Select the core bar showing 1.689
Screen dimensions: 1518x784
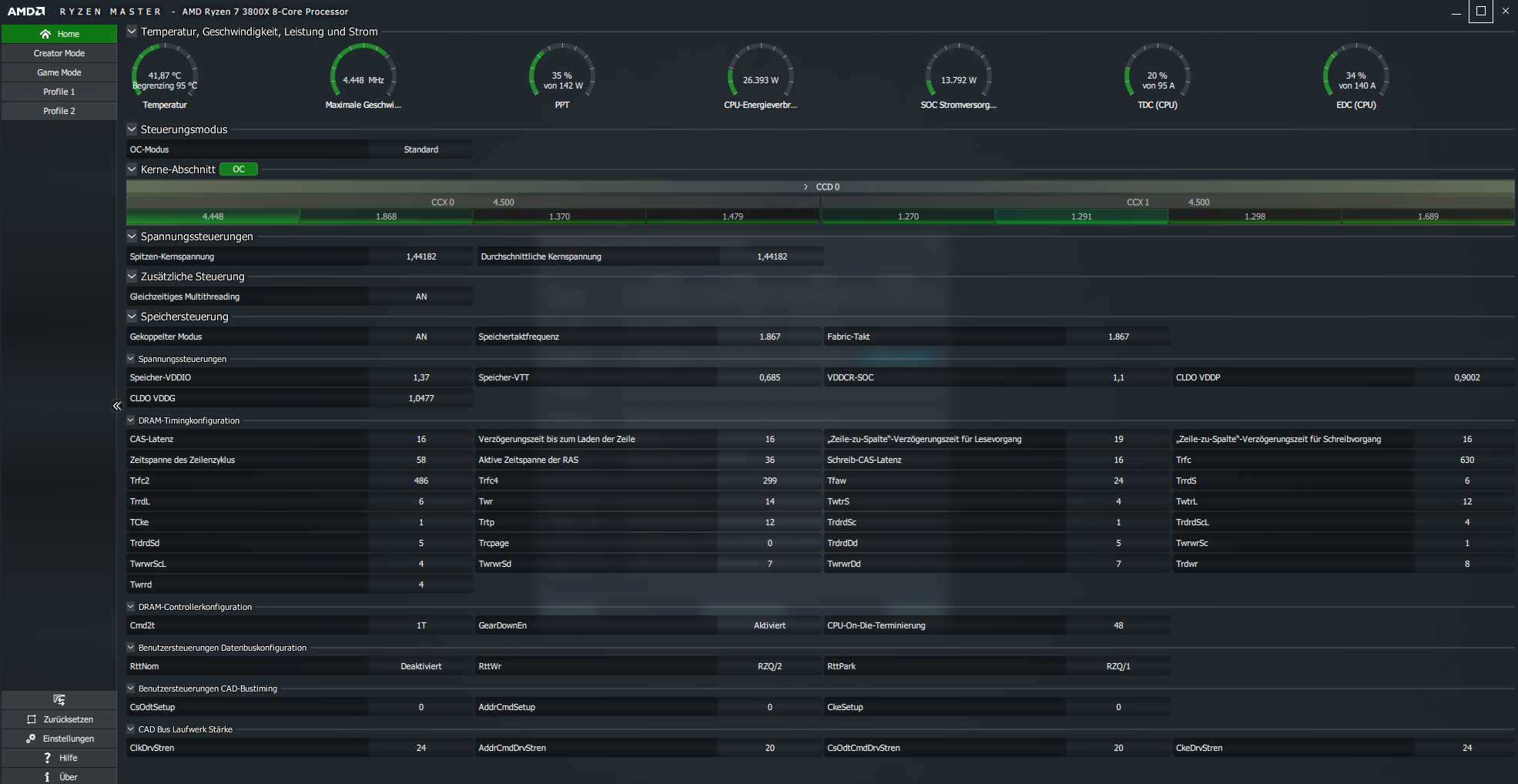click(x=1428, y=216)
